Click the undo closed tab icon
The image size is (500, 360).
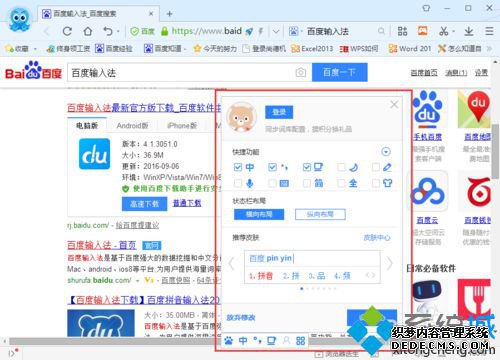[108, 31]
